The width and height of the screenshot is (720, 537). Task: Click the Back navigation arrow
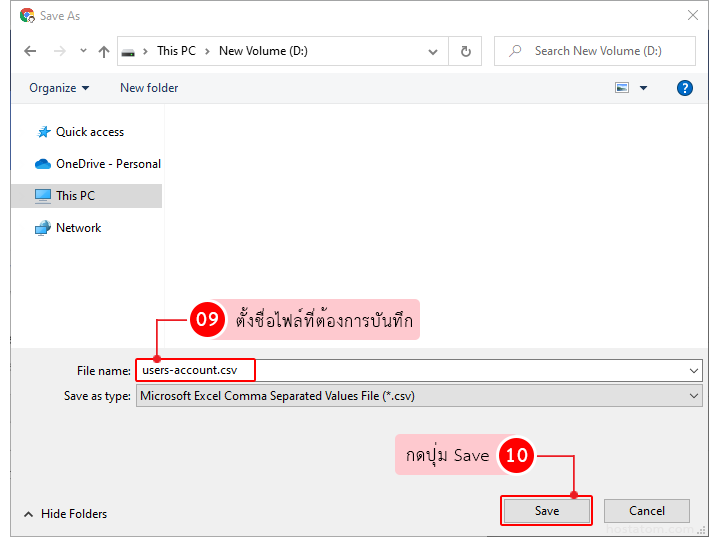[x=30, y=51]
